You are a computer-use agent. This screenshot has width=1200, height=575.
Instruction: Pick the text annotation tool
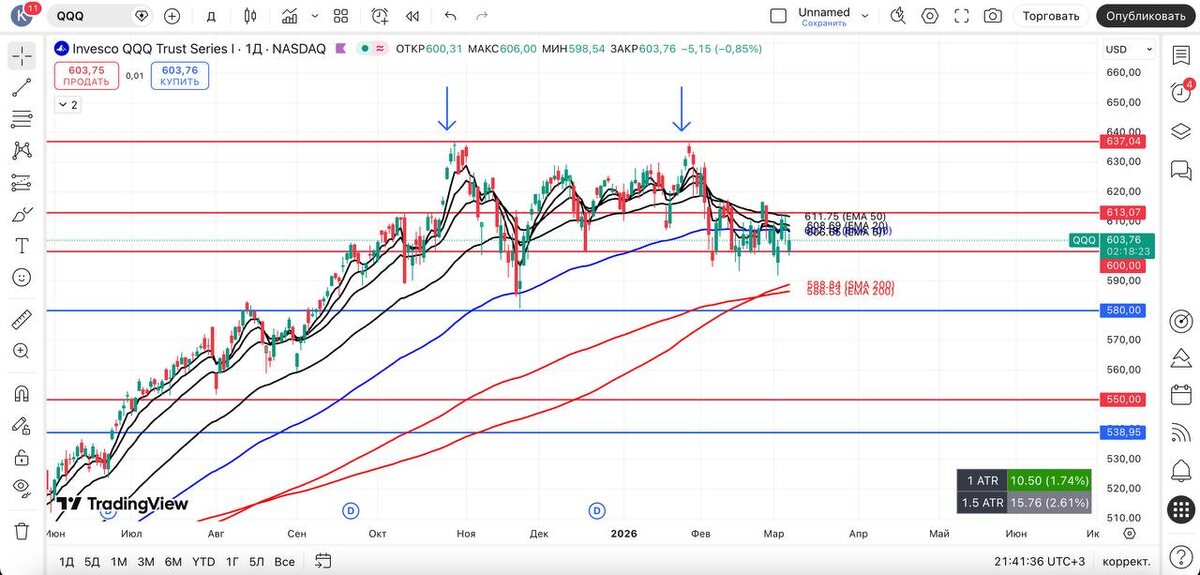point(21,246)
